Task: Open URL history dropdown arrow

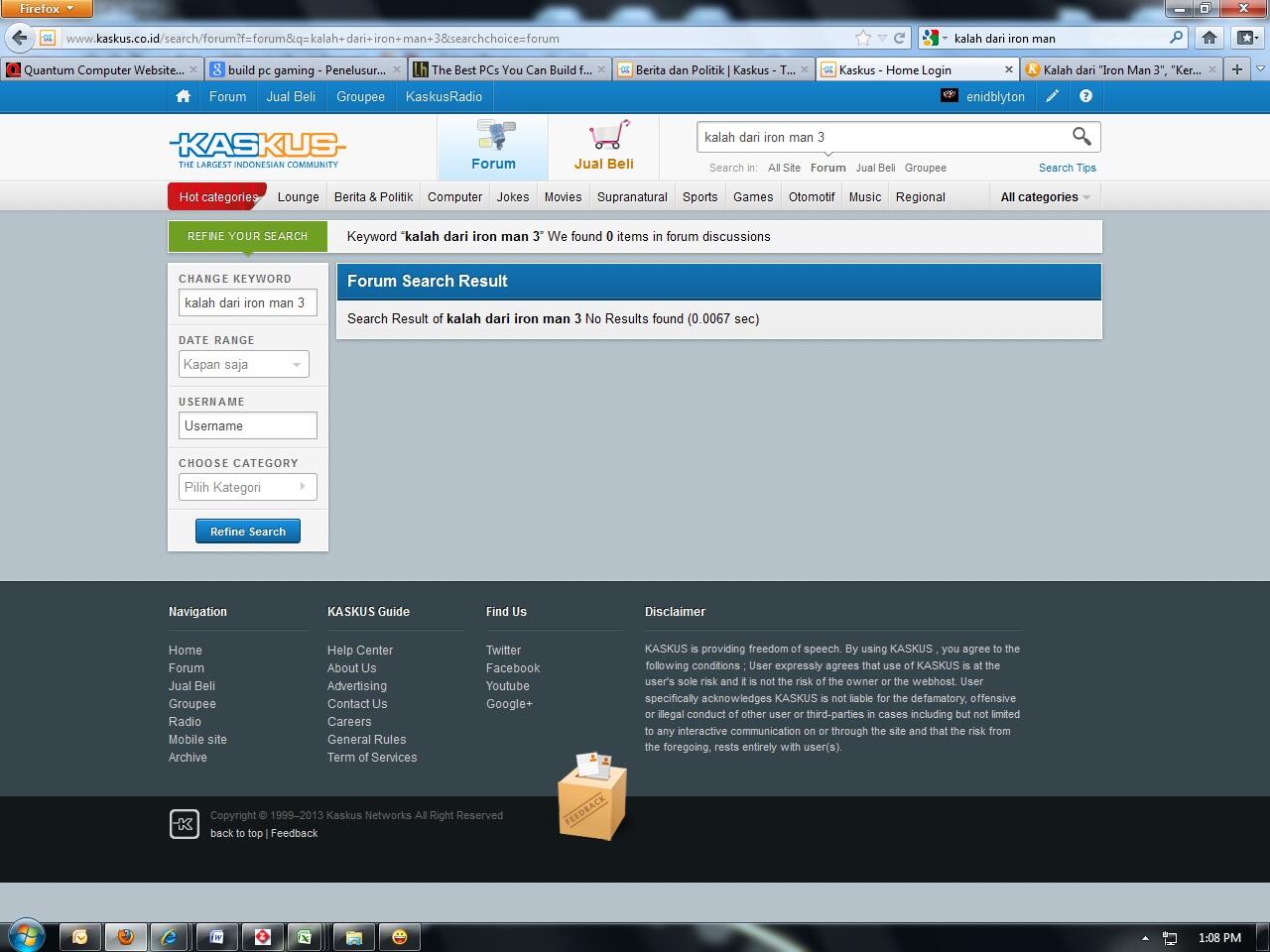Action: click(881, 38)
